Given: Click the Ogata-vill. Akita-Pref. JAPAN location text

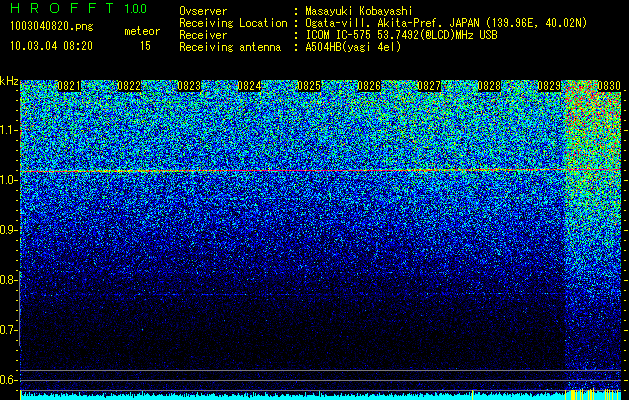Looking at the screenshot, I should 446,23.
